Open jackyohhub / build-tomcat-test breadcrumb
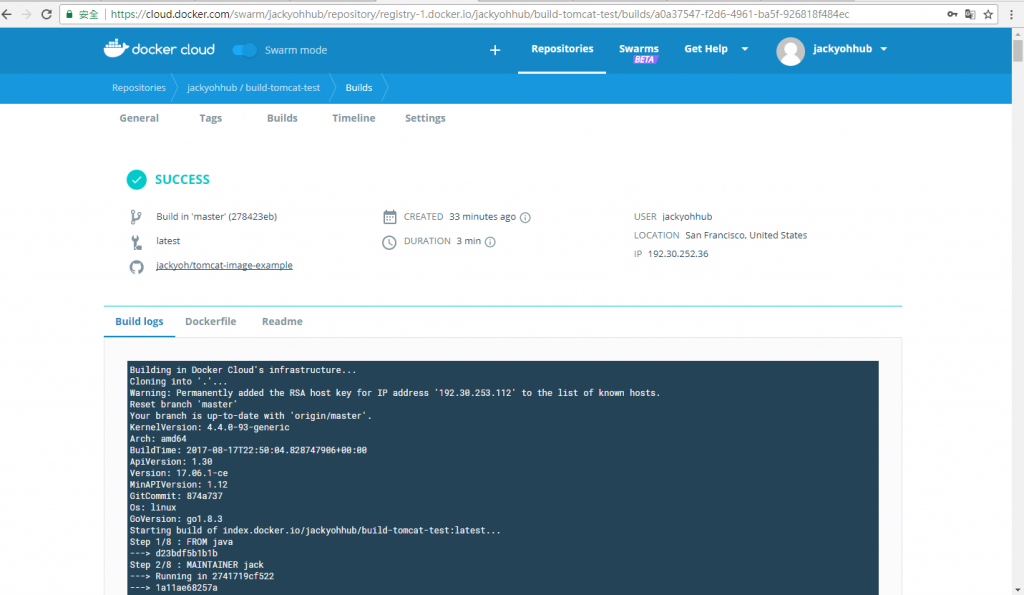The width and height of the screenshot is (1024, 595). click(253, 88)
